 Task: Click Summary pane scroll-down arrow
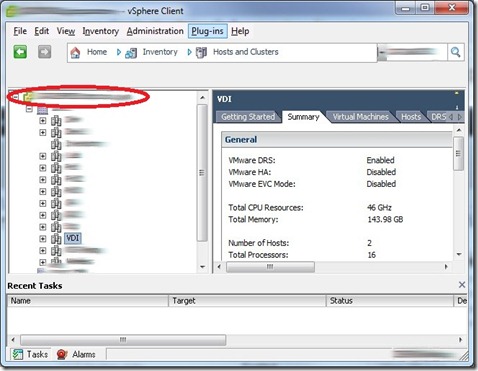pyautogui.click(x=459, y=255)
